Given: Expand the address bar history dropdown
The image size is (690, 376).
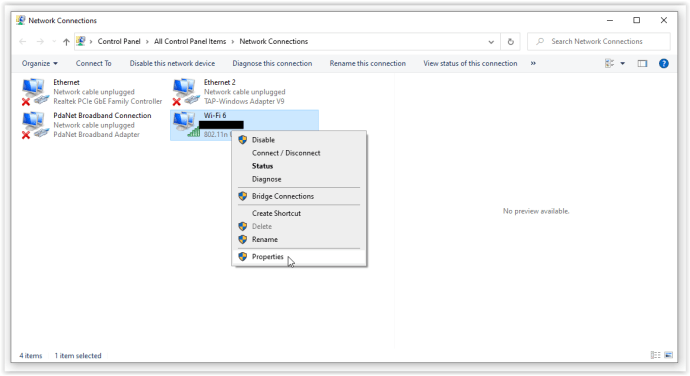Looking at the screenshot, I should (491, 41).
